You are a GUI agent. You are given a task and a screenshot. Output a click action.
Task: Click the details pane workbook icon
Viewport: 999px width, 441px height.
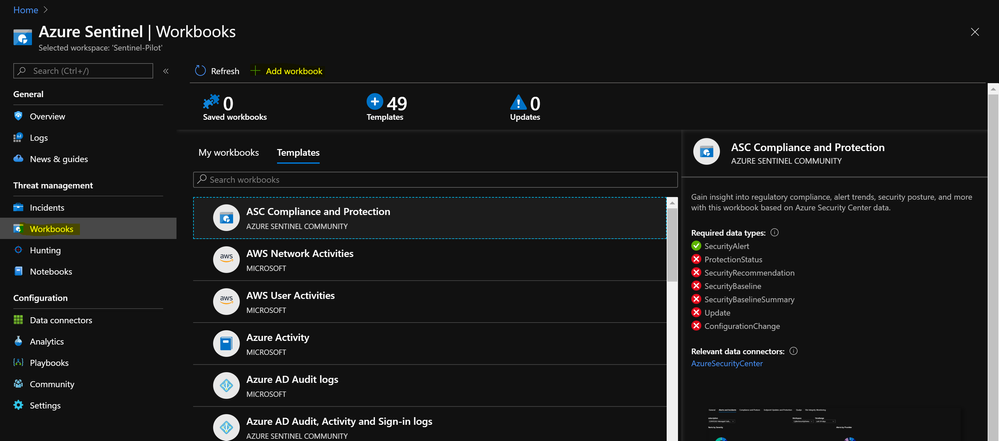707,152
